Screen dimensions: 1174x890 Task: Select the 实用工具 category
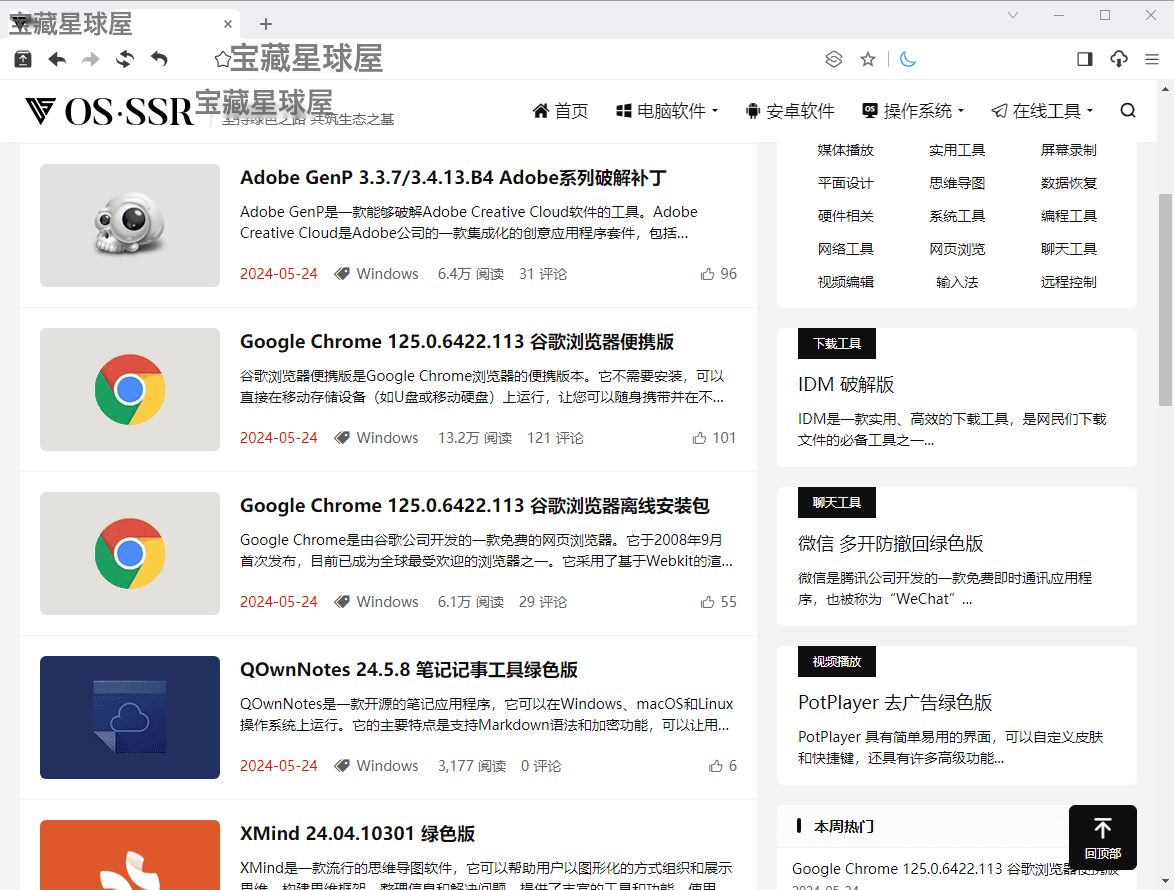(x=957, y=150)
